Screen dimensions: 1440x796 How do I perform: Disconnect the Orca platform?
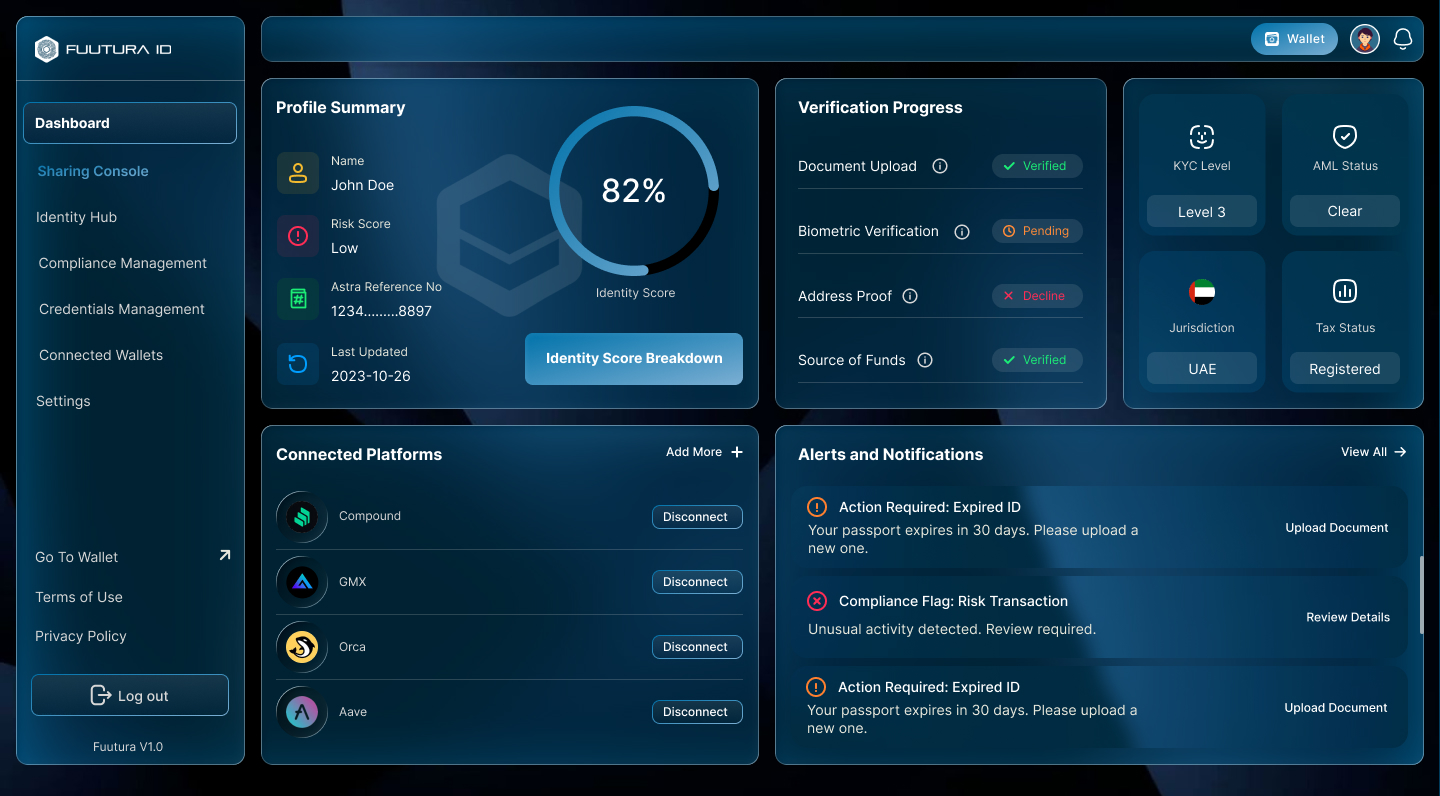697,647
